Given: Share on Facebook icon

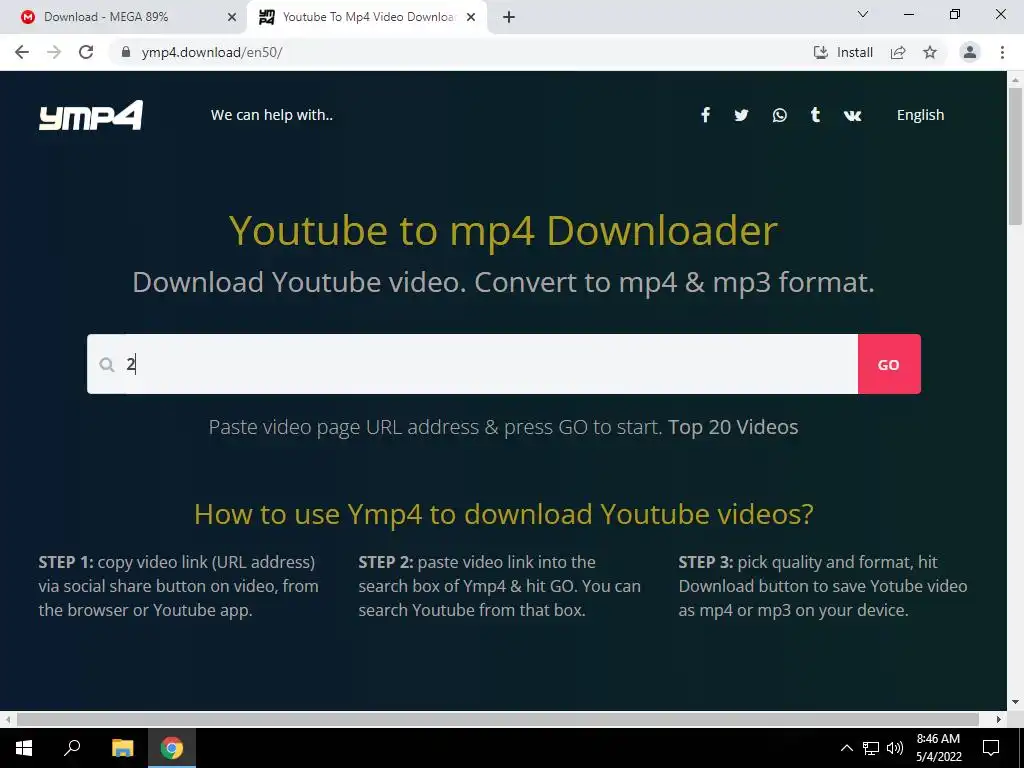Looking at the screenshot, I should (705, 116).
